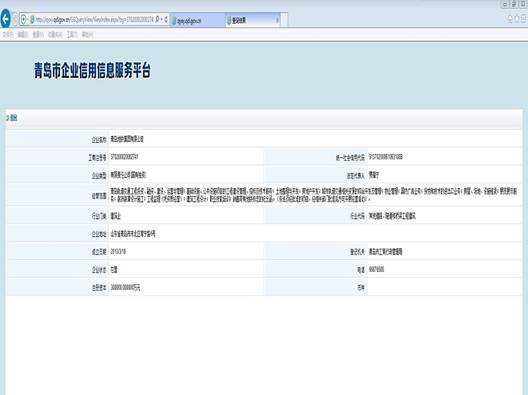Open the 查看 (View) menu
The width and height of the screenshot is (528, 395).
pos(38,35)
